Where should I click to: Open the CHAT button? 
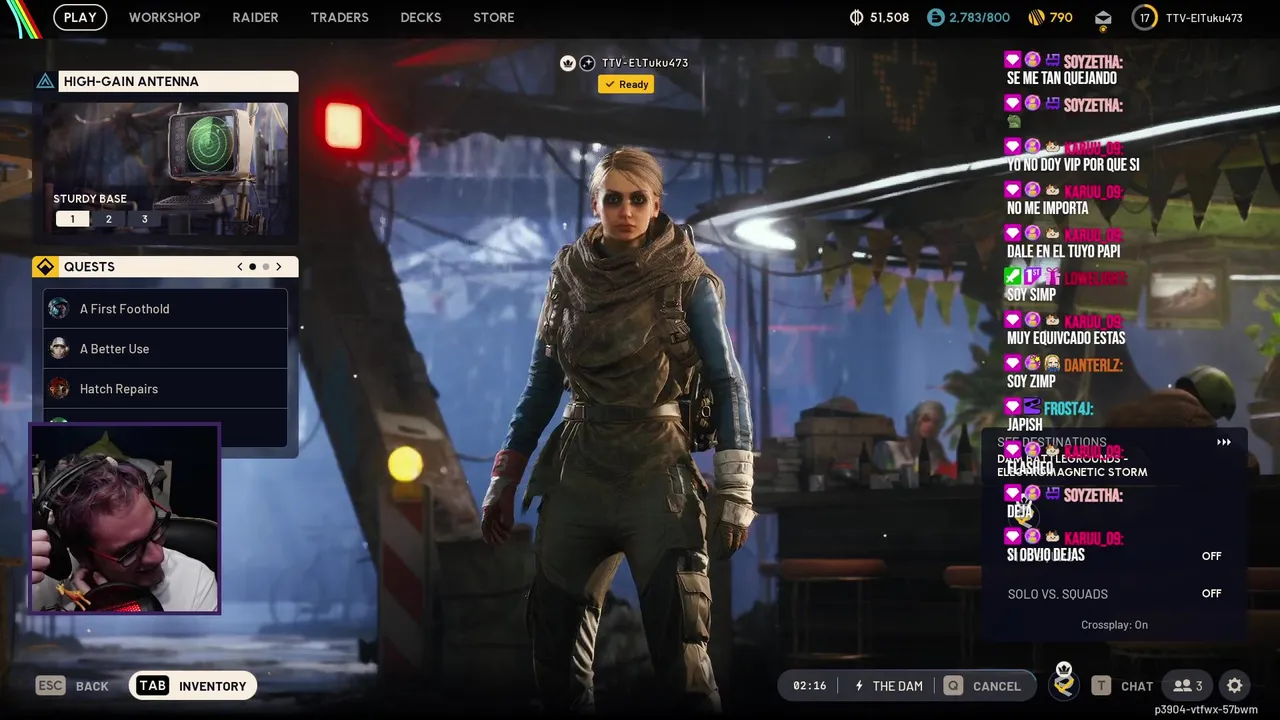click(1137, 686)
